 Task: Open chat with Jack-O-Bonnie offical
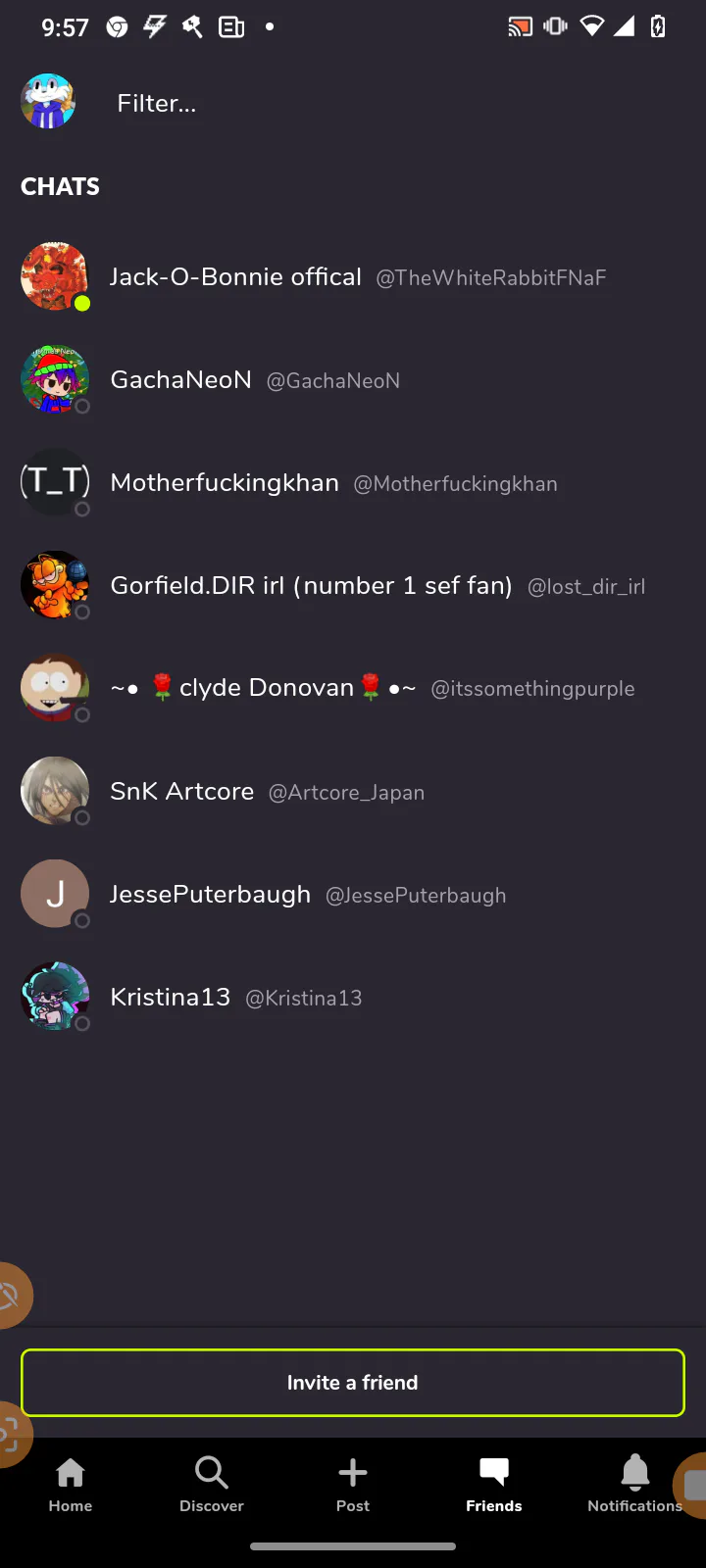point(353,277)
